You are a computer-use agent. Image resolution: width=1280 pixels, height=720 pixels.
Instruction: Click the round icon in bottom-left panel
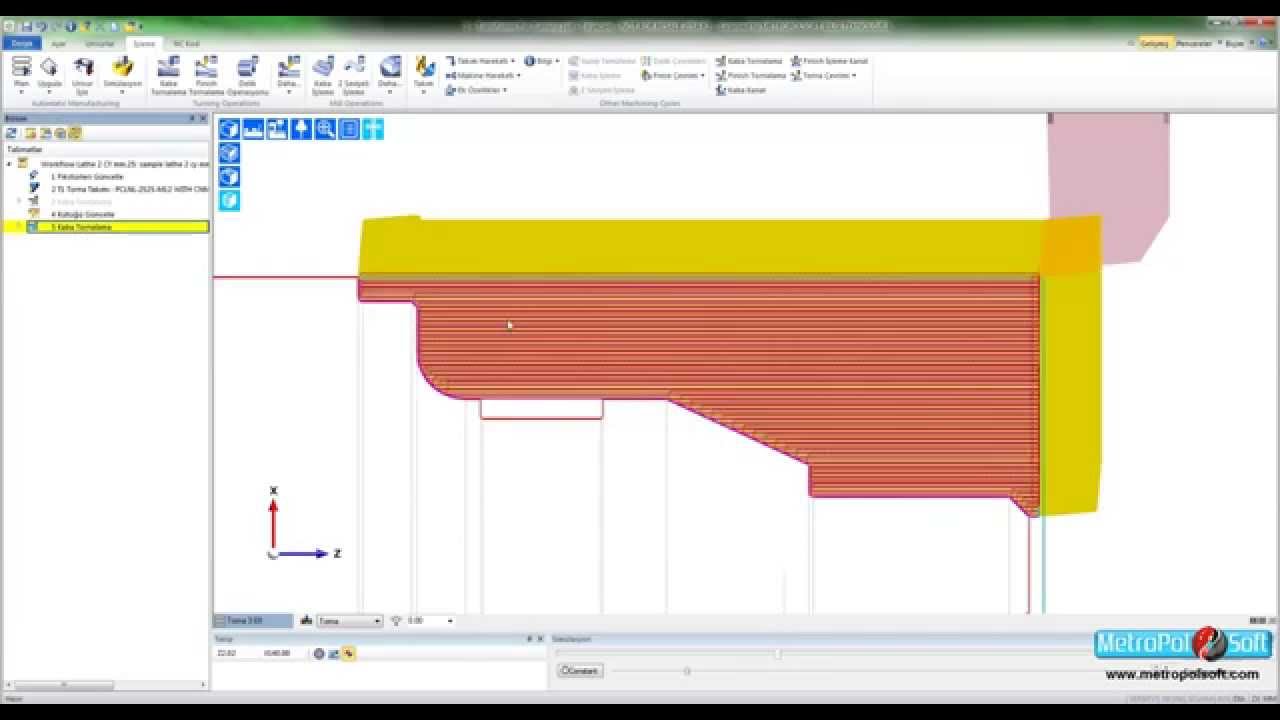(319, 653)
